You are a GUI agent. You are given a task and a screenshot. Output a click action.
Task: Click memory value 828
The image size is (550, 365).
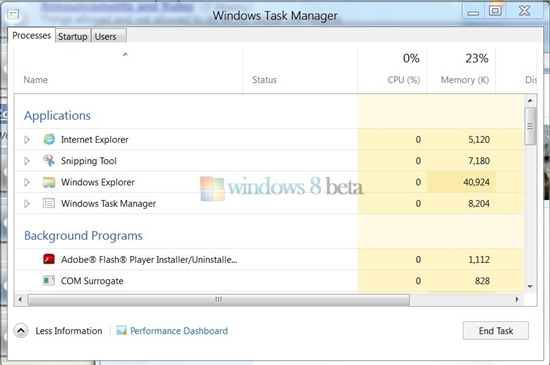pos(482,281)
